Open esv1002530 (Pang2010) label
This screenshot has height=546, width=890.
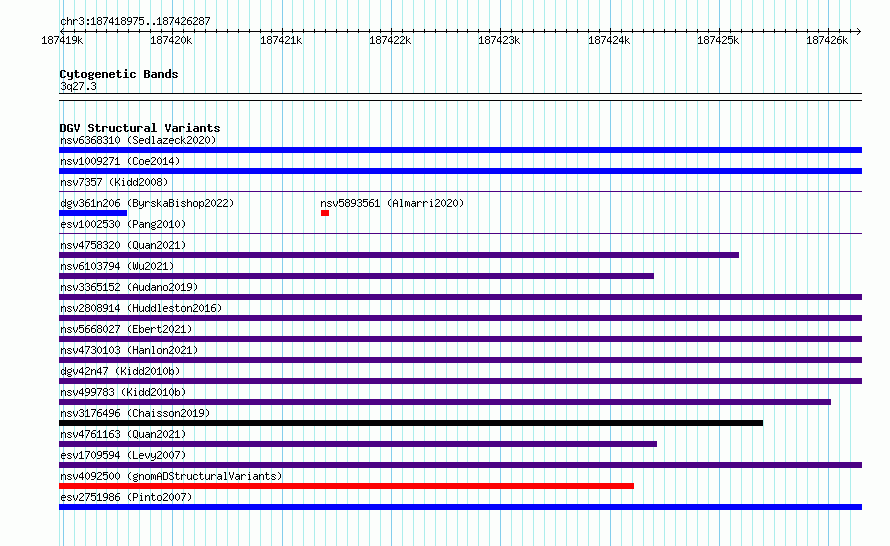point(123,224)
